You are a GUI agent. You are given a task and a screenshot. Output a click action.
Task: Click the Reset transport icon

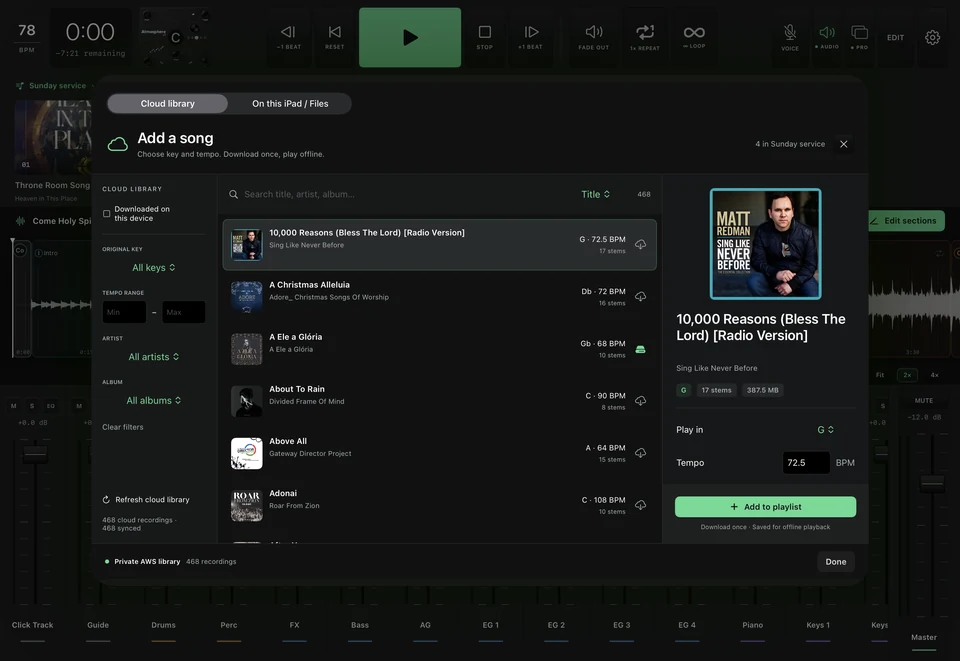334,37
